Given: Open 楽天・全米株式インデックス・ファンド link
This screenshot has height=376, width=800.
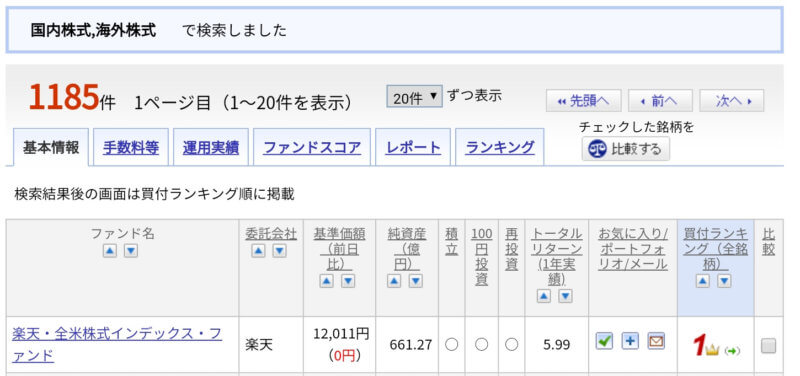Looking at the screenshot, I should coord(117,344).
